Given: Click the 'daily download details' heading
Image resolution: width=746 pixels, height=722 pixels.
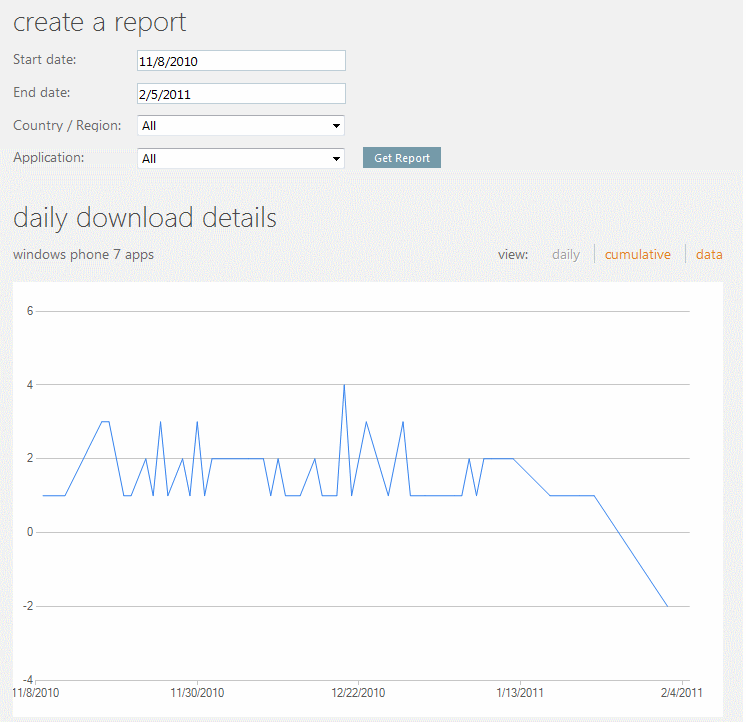Looking at the screenshot, I should pos(145,218).
